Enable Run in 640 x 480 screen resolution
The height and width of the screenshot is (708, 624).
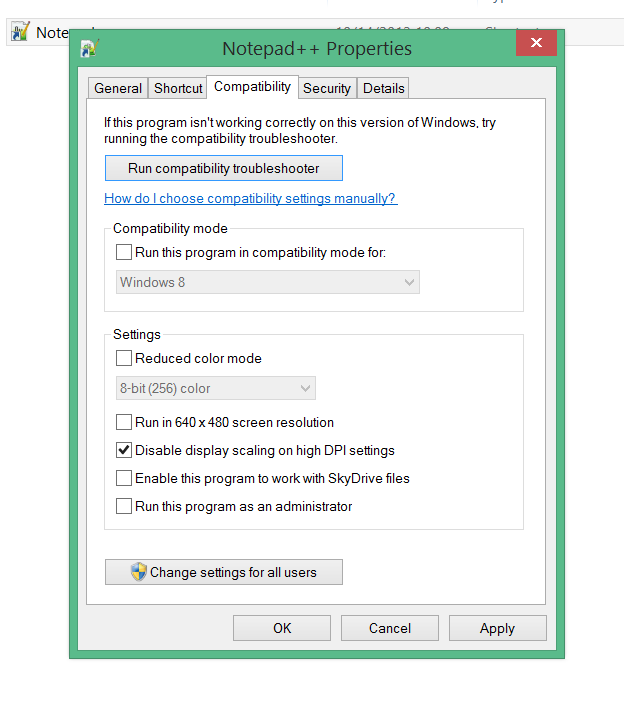coord(124,422)
